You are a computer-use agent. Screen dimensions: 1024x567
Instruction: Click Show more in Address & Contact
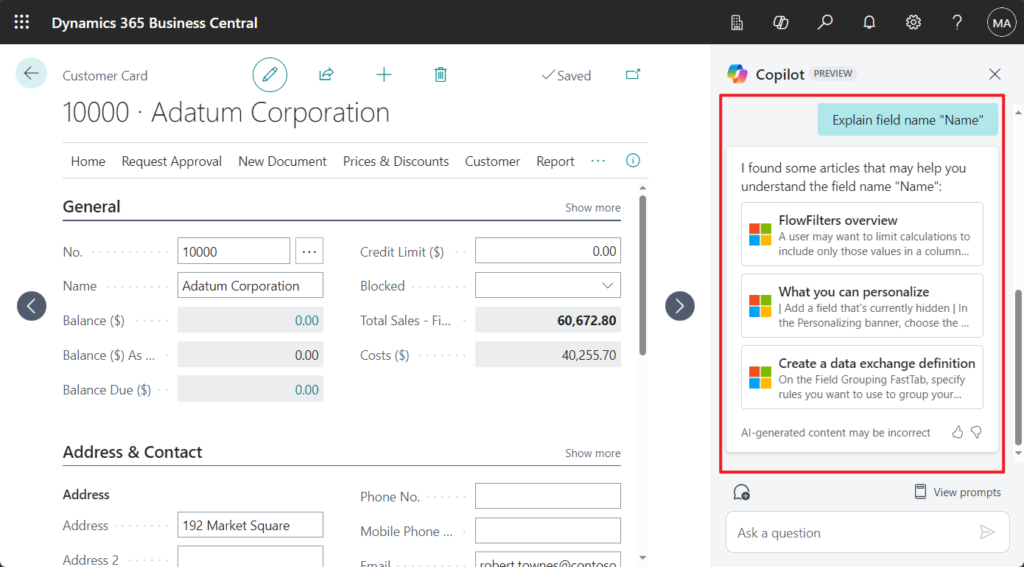593,453
